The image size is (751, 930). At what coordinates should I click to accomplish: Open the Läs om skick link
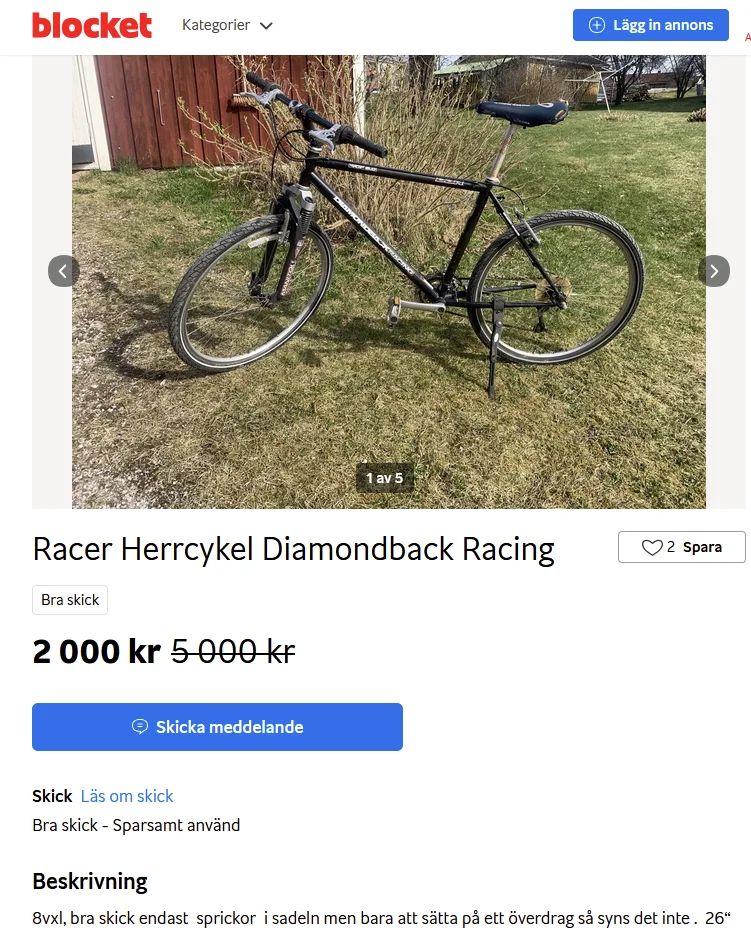tap(127, 796)
